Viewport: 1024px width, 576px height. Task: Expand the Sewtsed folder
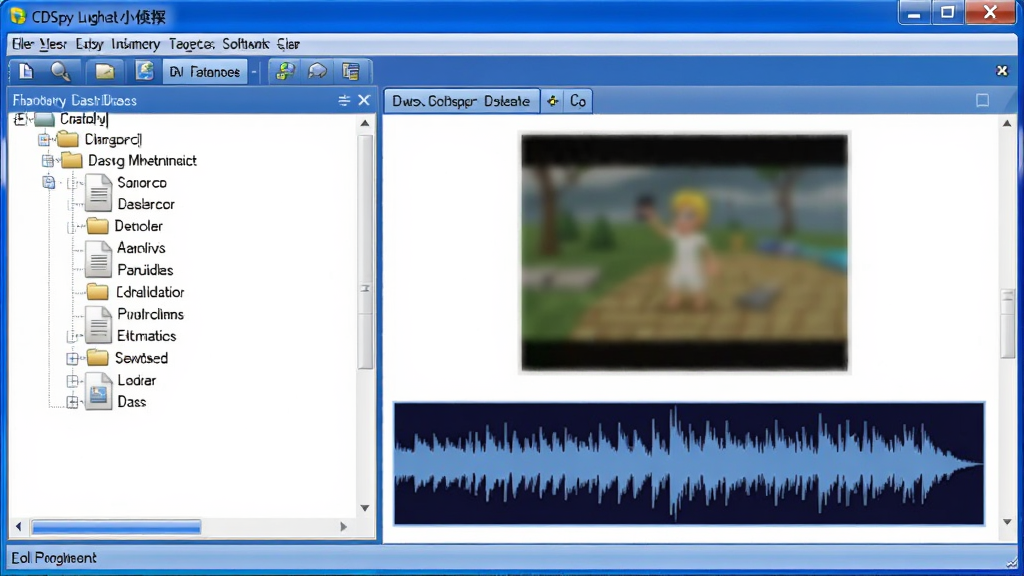click(72, 359)
